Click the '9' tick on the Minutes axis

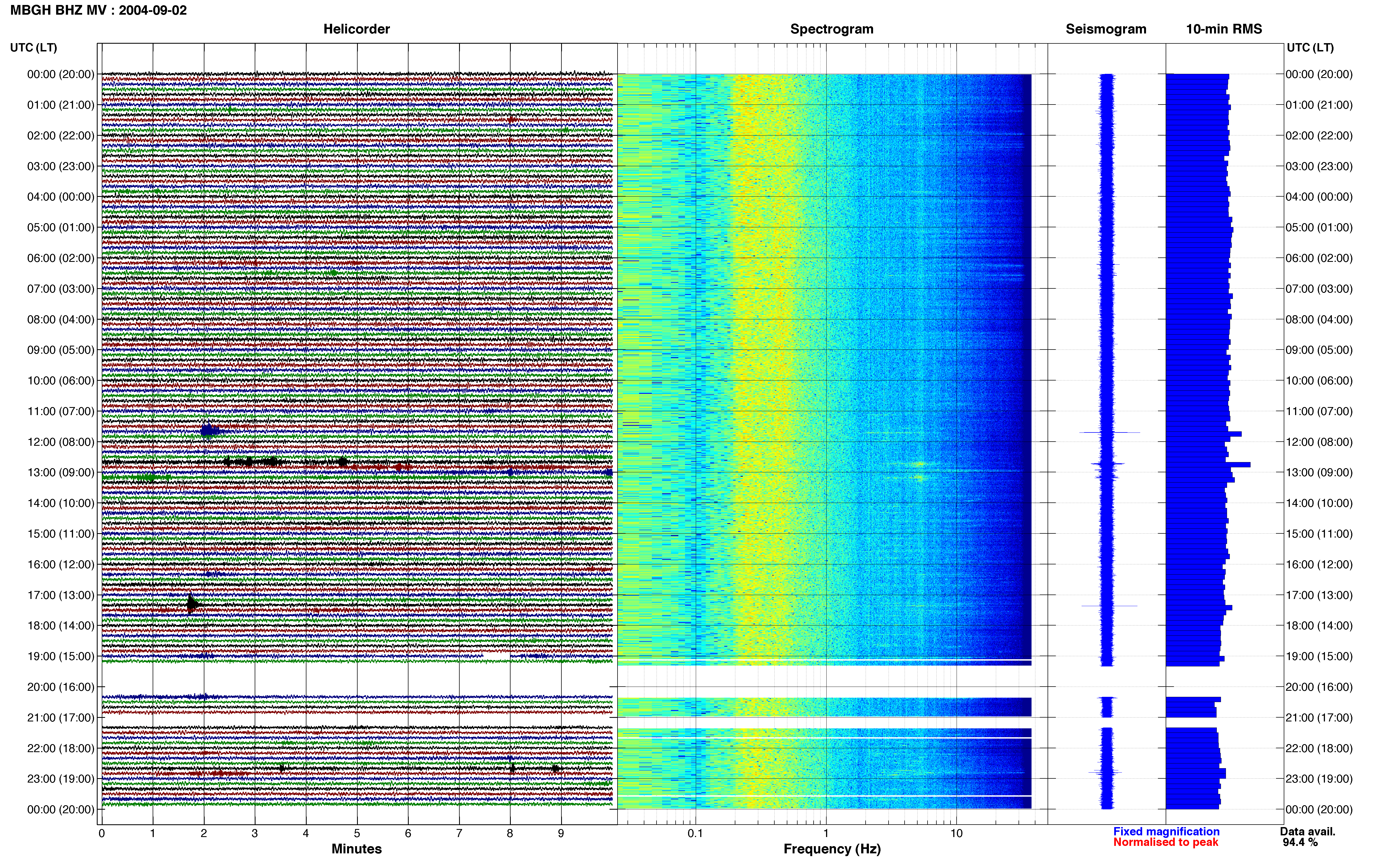561,833
